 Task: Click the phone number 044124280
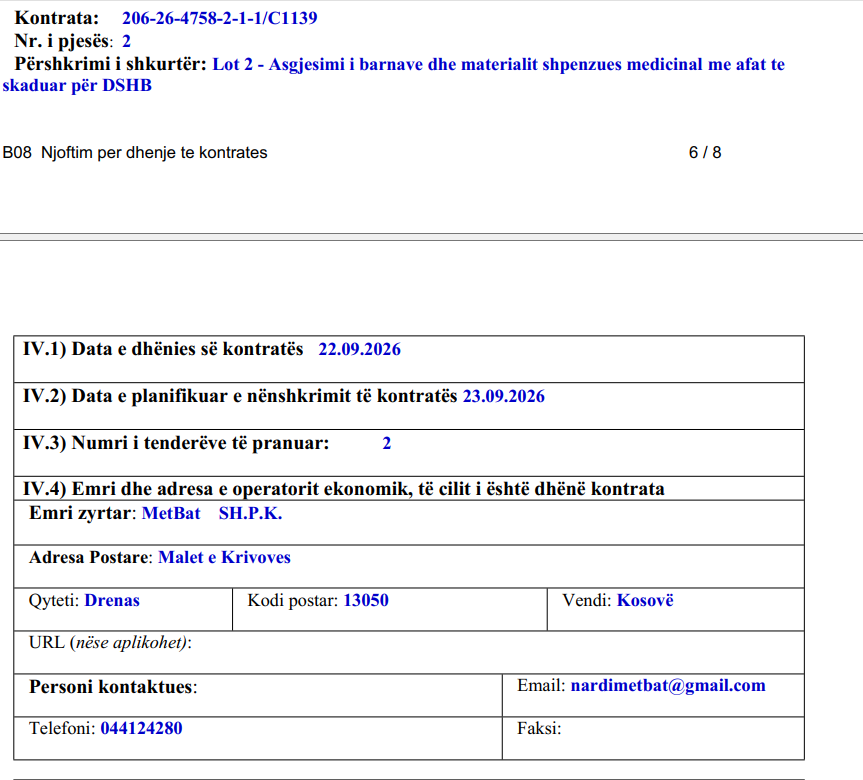[141, 728]
